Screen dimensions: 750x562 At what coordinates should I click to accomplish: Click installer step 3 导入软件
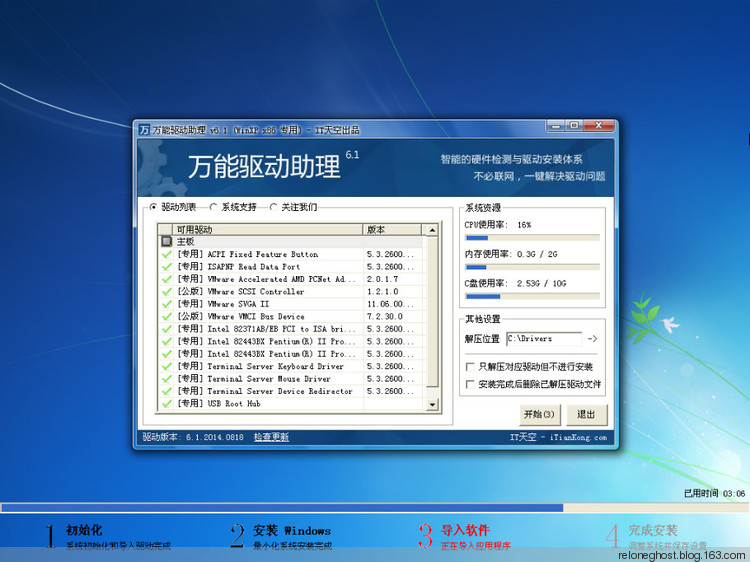coord(464,536)
